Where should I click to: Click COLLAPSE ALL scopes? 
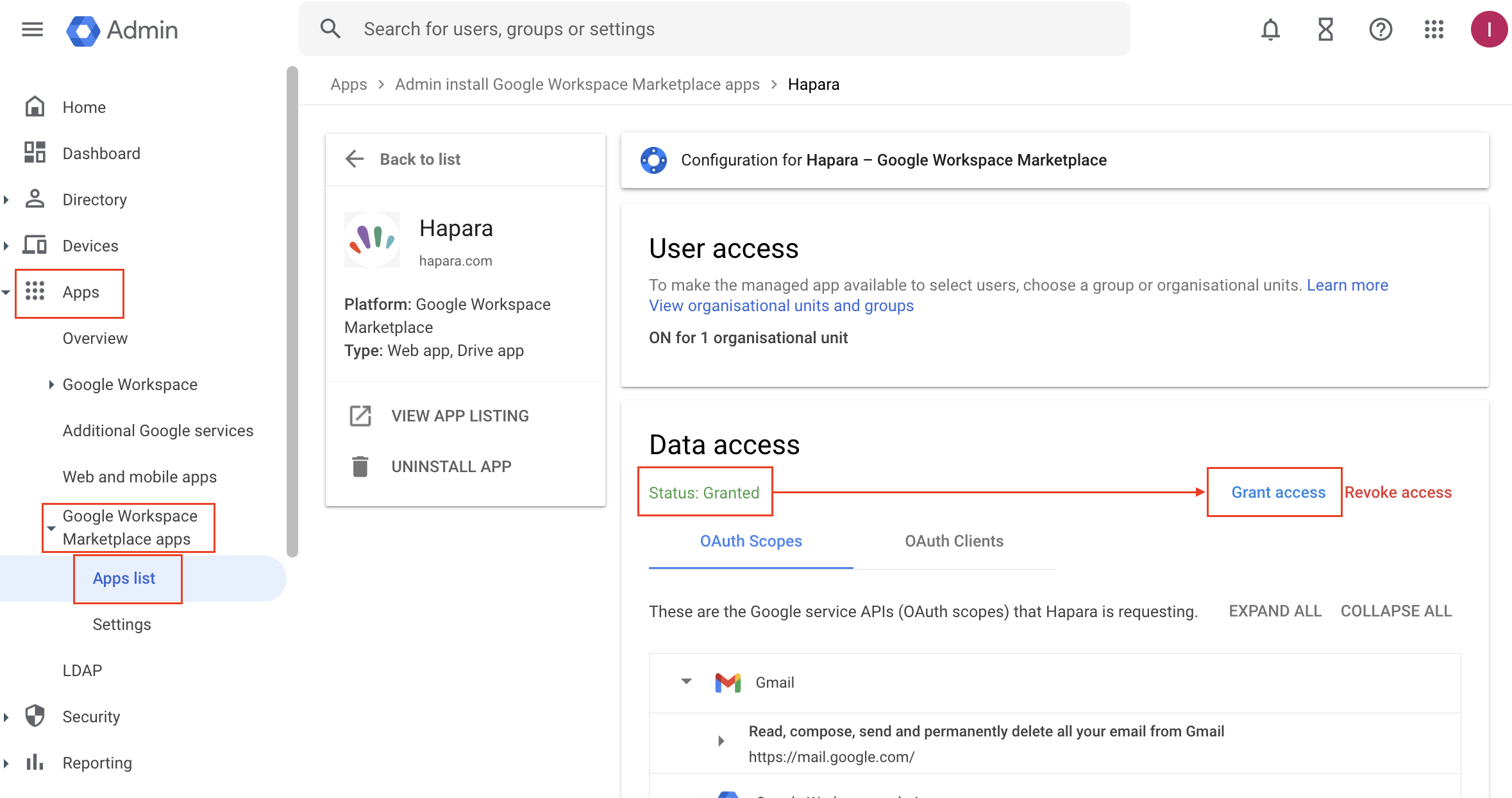[1396, 611]
